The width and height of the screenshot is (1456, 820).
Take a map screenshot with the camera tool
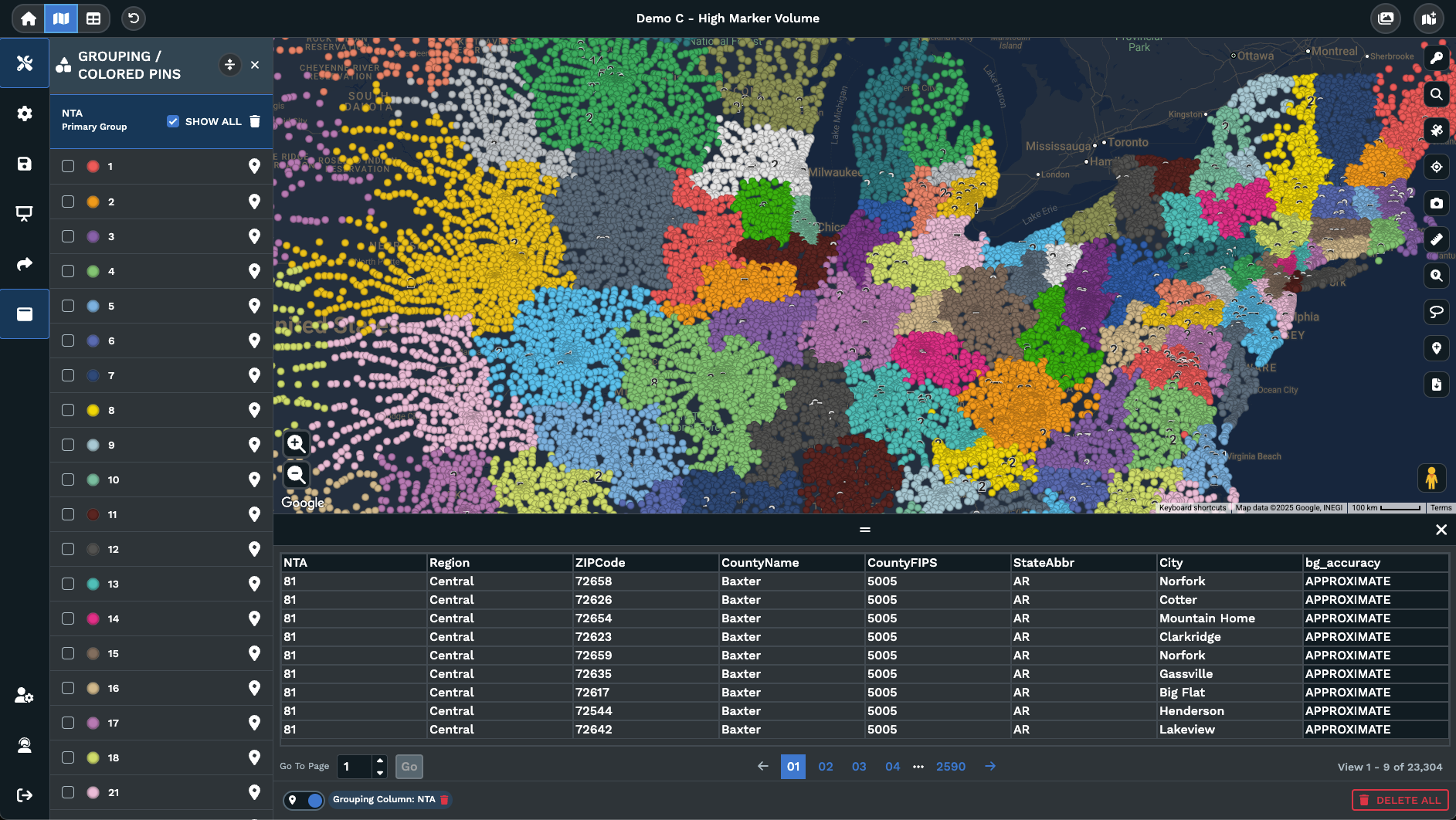[x=1437, y=203]
